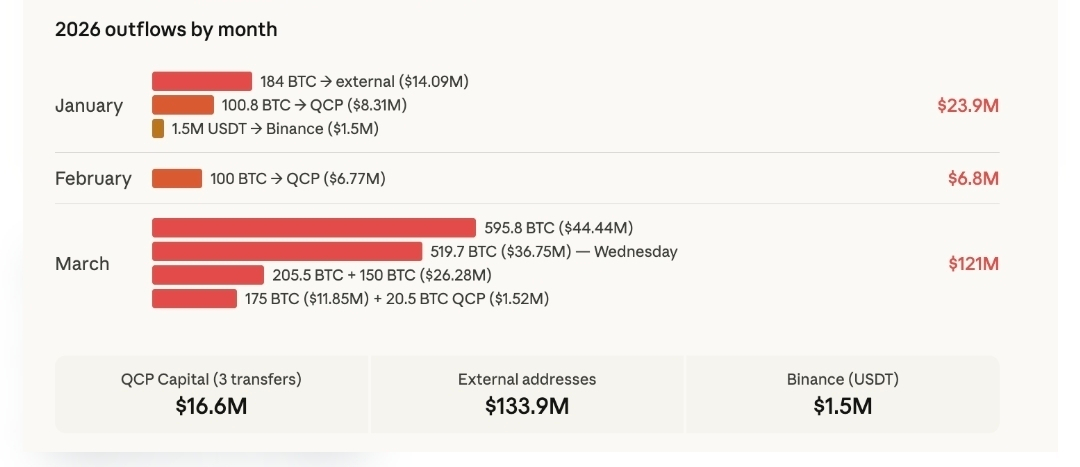Select the 100.8 BTC QCP orange bar
Image resolution: width=1080 pixels, height=467 pixels.
click(183, 105)
